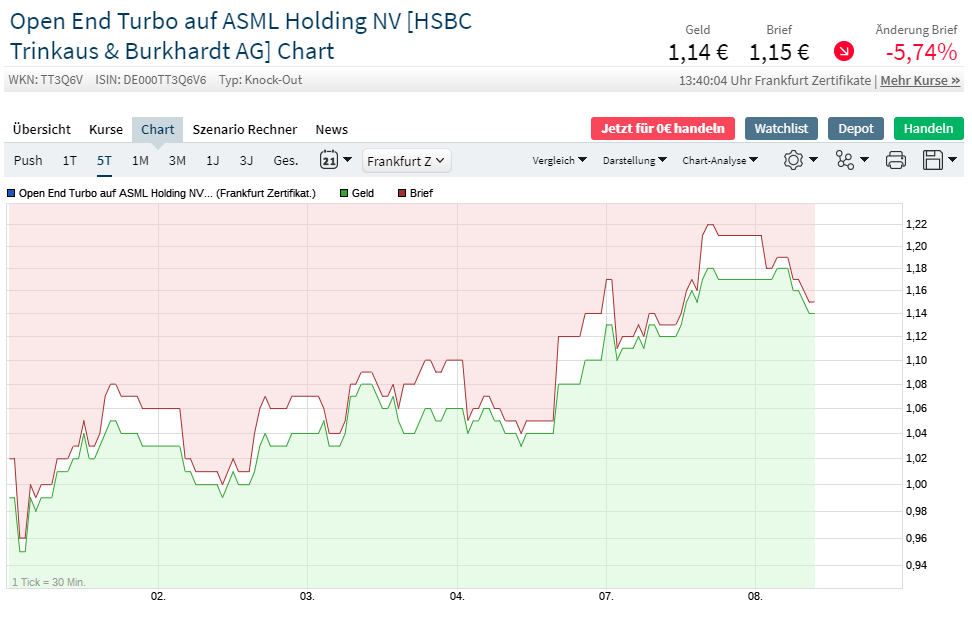Select the Chart tab
The height and width of the screenshot is (620, 972).
click(157, 130)
